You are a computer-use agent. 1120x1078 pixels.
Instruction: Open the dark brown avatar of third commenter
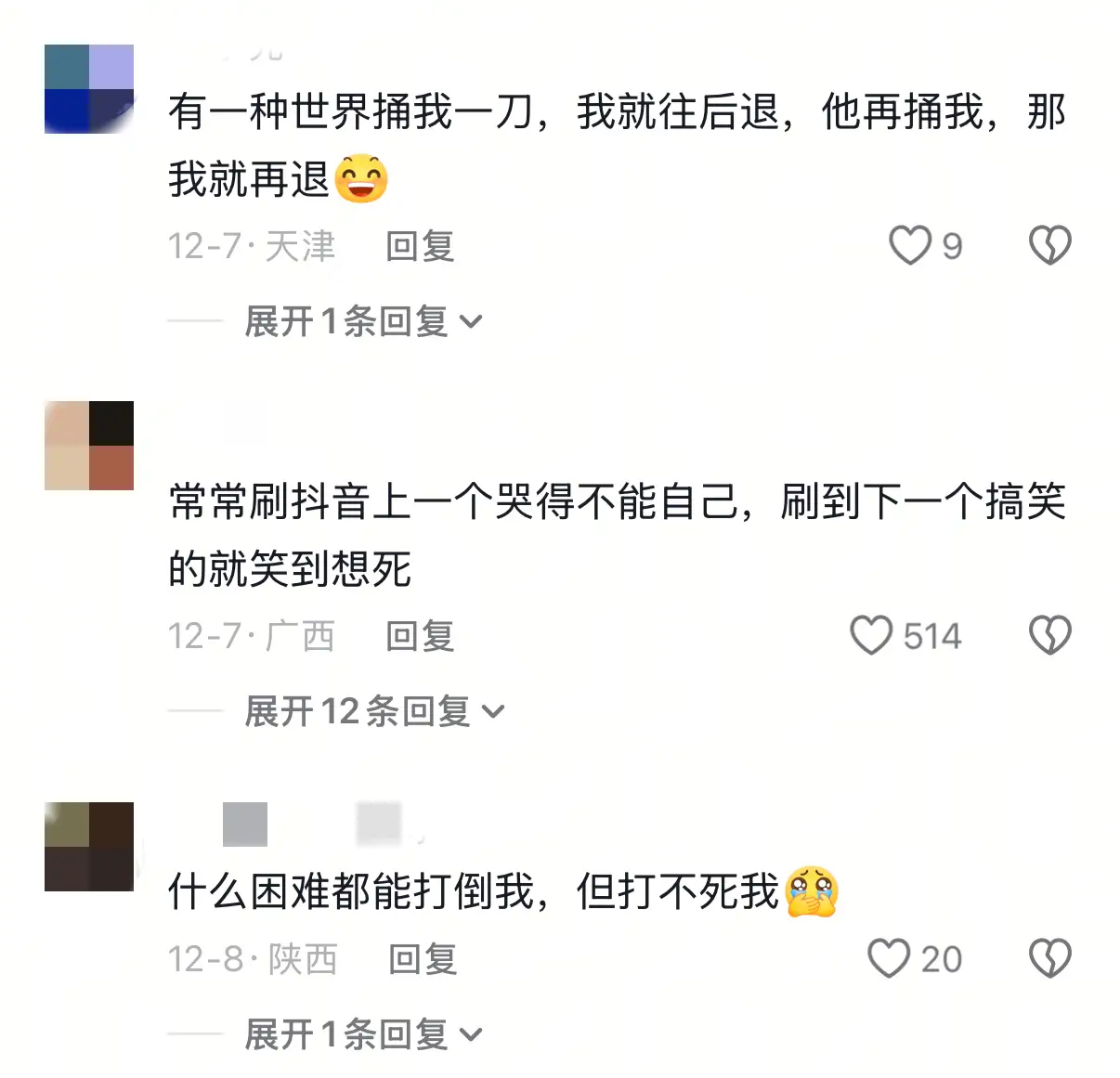click(x=89, y=847)
